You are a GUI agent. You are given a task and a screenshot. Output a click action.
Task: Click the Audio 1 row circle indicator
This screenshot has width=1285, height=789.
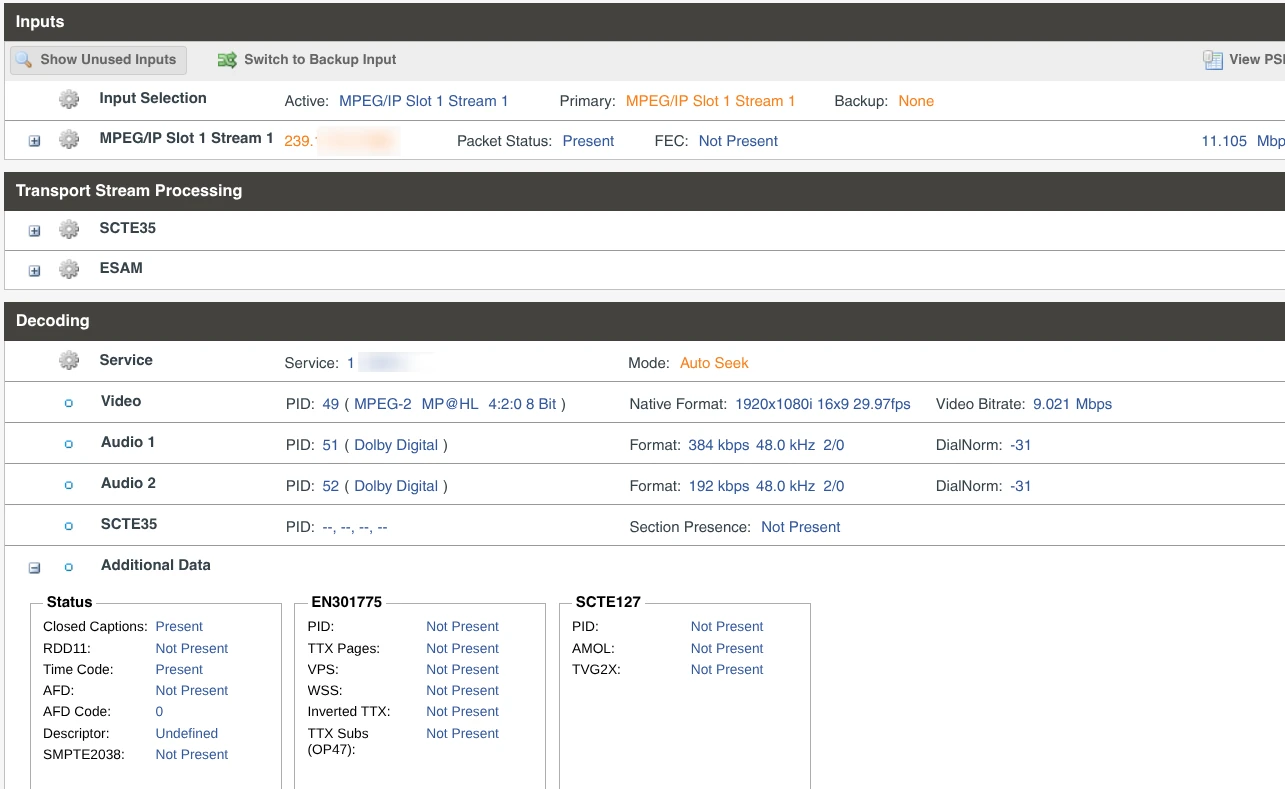(69, 444)
